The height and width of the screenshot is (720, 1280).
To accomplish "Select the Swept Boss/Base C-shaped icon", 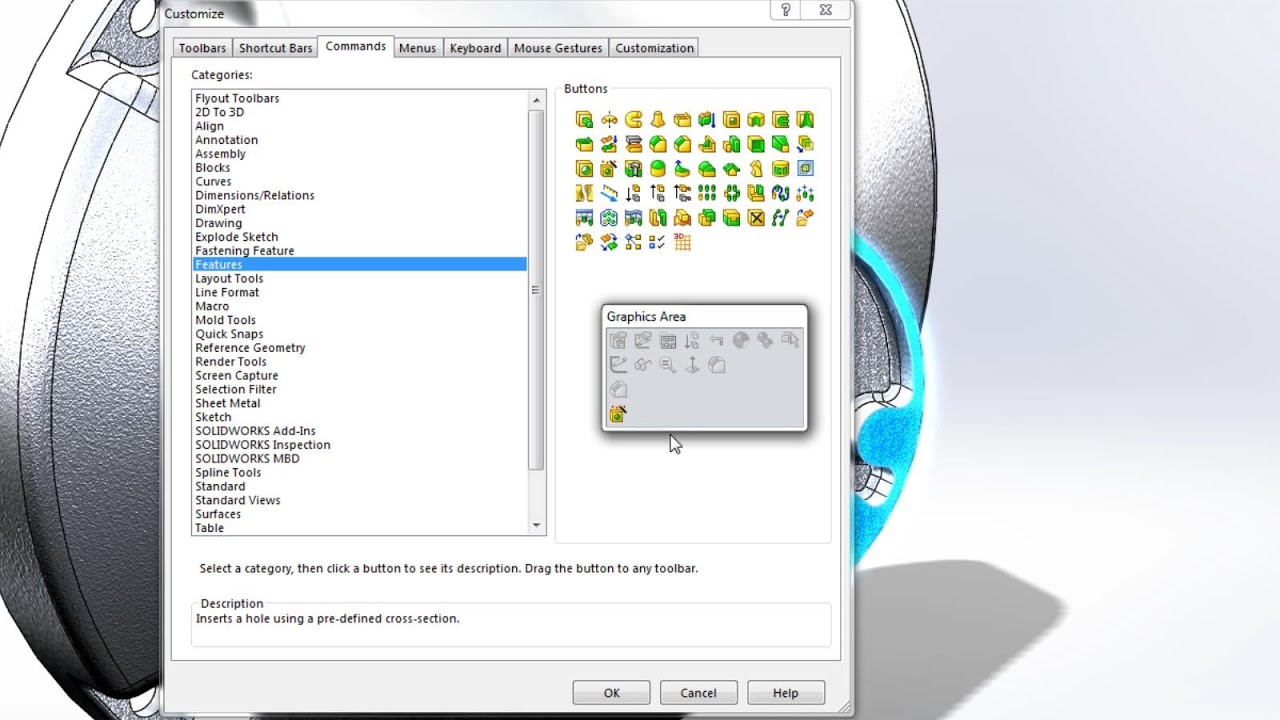I will (633, 120).
